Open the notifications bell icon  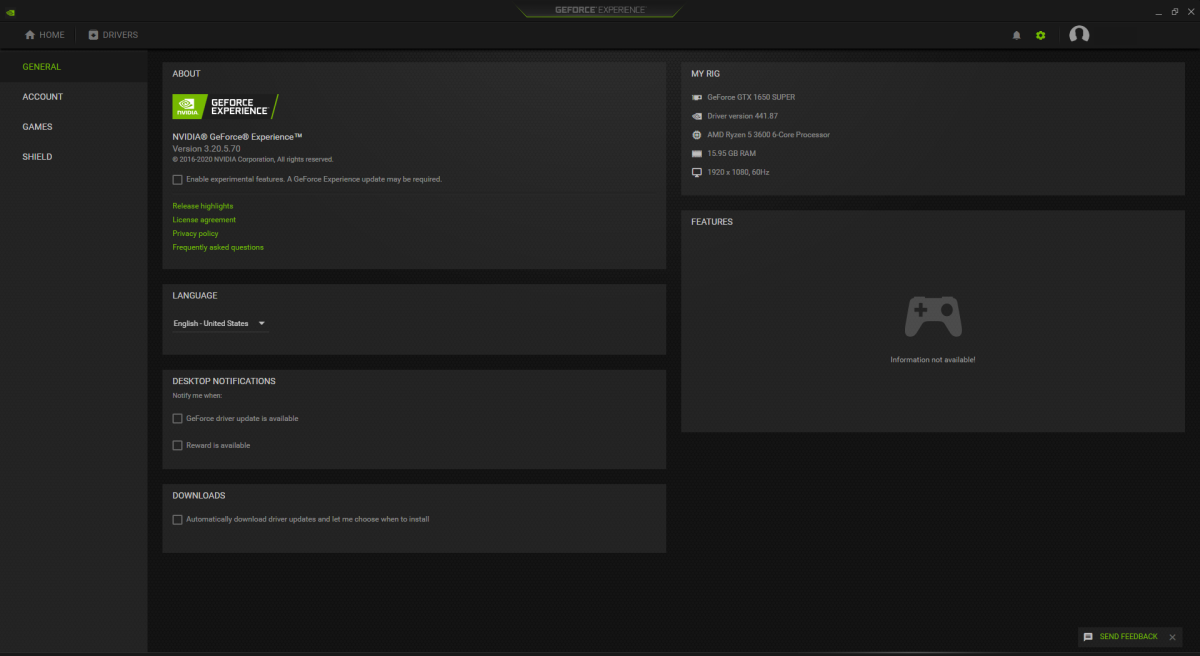click(x=1017, y=35)
